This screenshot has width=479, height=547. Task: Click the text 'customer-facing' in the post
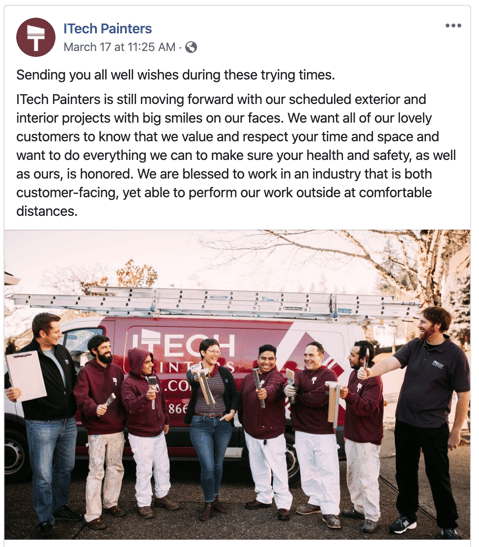[67, 193]
